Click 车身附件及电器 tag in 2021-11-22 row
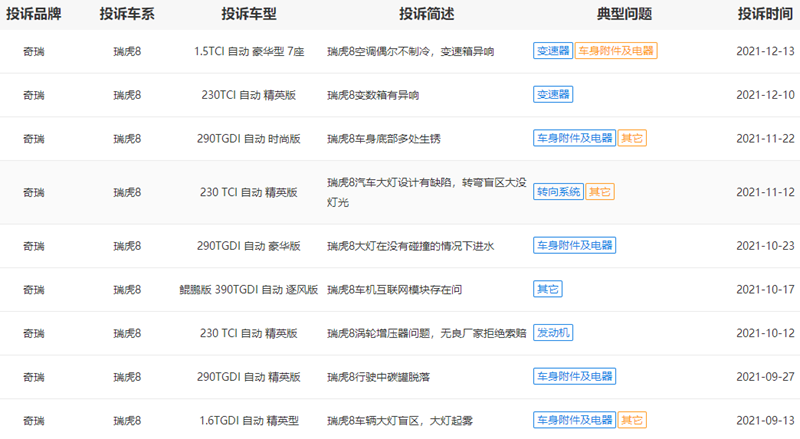Screen dimensions: 800x439 point(574,138)
